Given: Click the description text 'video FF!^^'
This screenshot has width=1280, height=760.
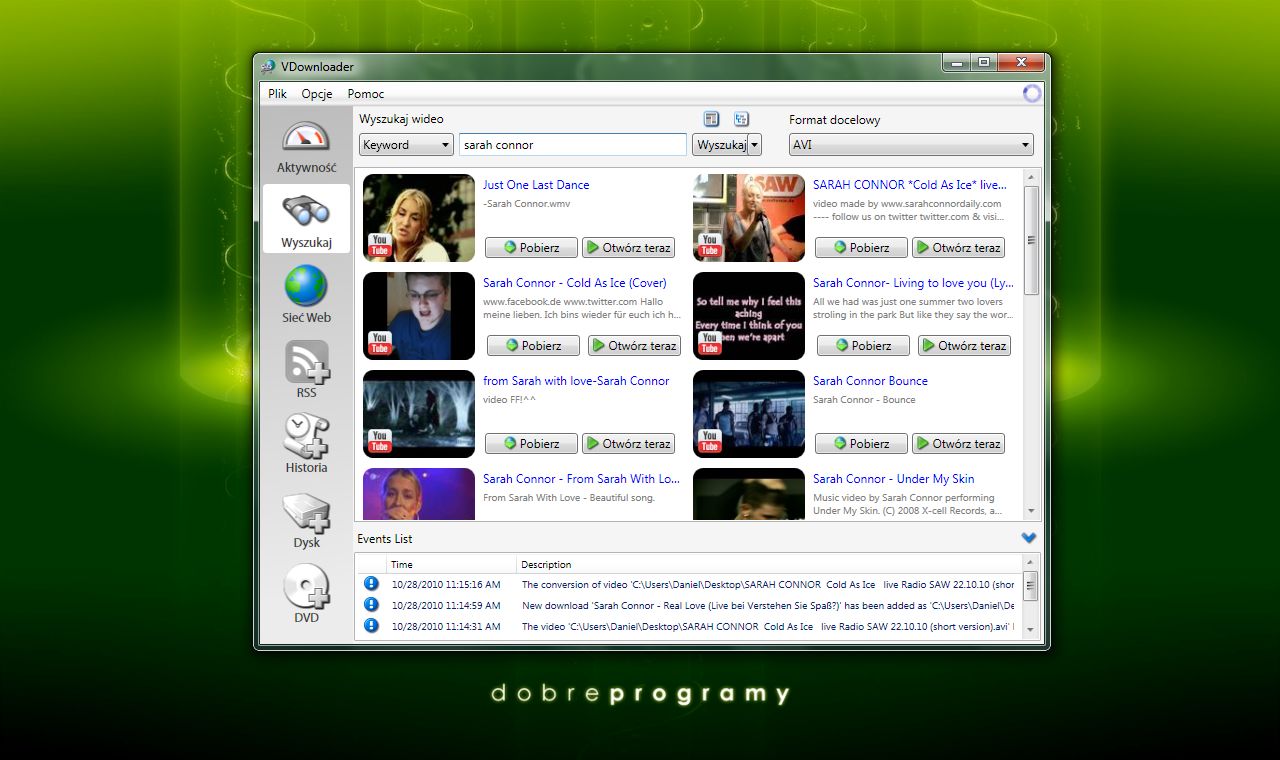Looking at the screenshot, I should pyautogui.click(x=509, y=400).
